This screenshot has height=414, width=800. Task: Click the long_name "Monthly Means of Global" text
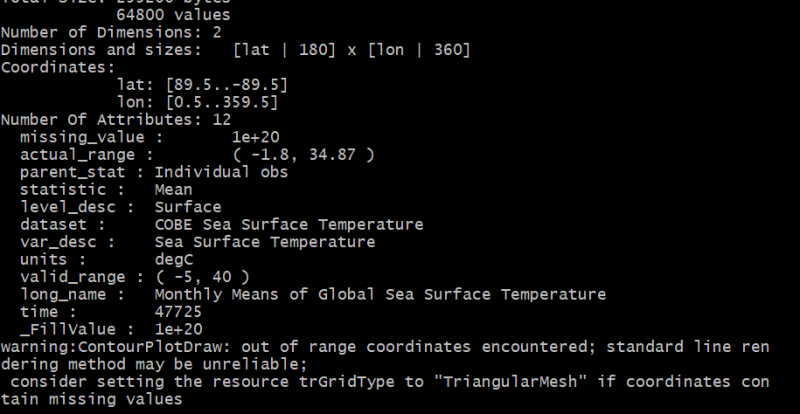(x=263, y=294)
